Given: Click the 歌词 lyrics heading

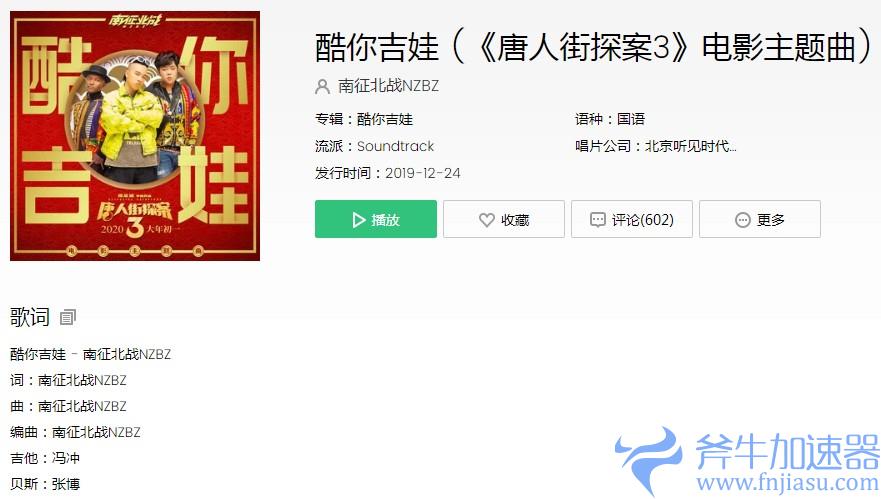Looking at the screenshot, I should pos(30,317).
